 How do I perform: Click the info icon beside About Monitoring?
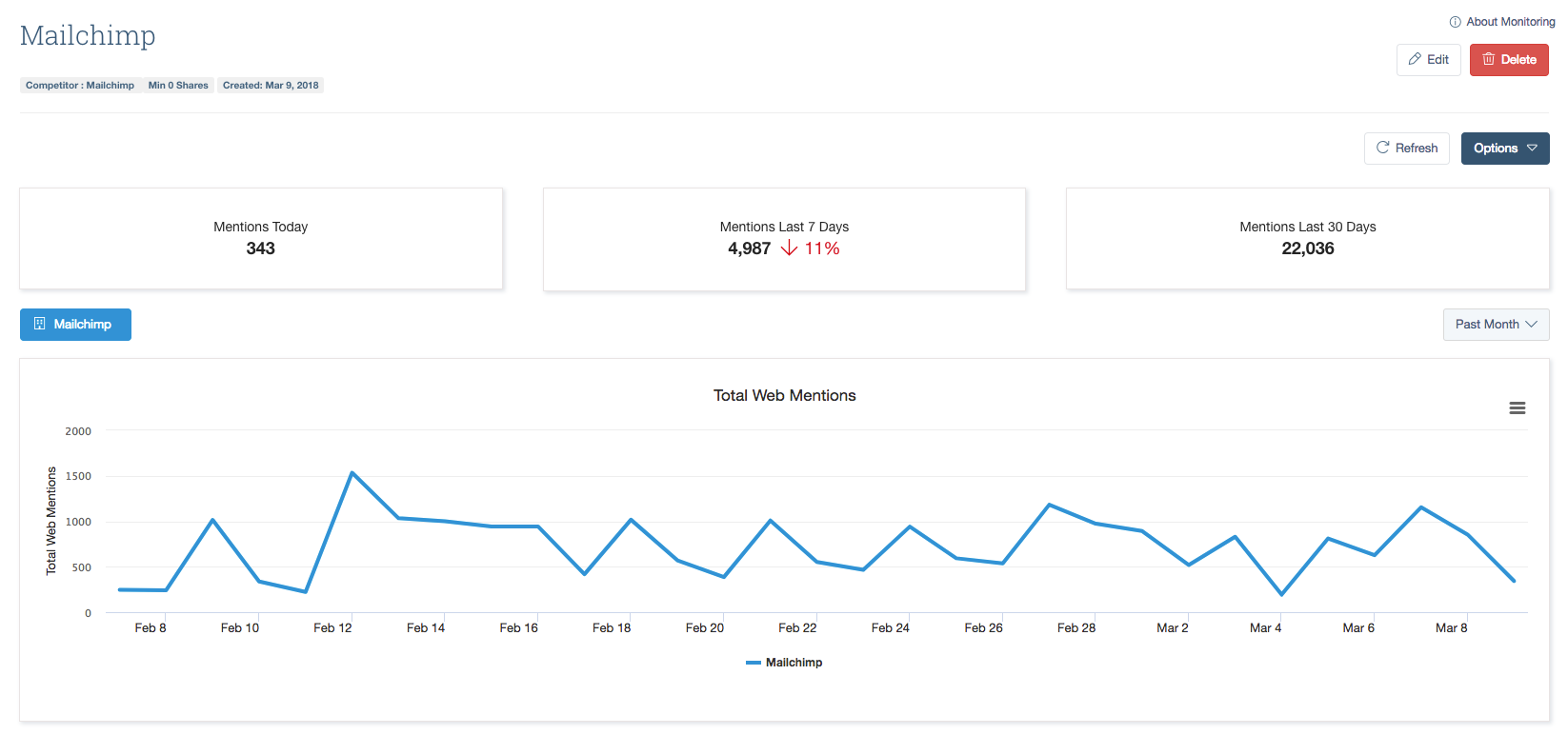pos(1455,22)
